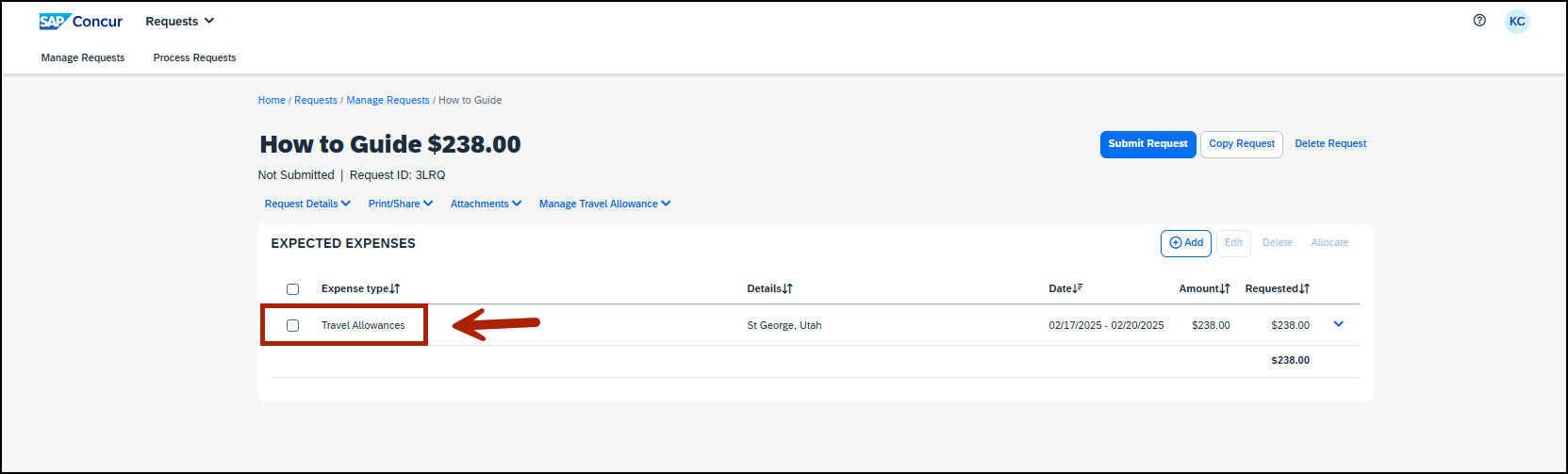This screenshot has height=474, width=1568.
Task: Click the How to Guide $238.00 heading
Action: (x=390, y=144)
